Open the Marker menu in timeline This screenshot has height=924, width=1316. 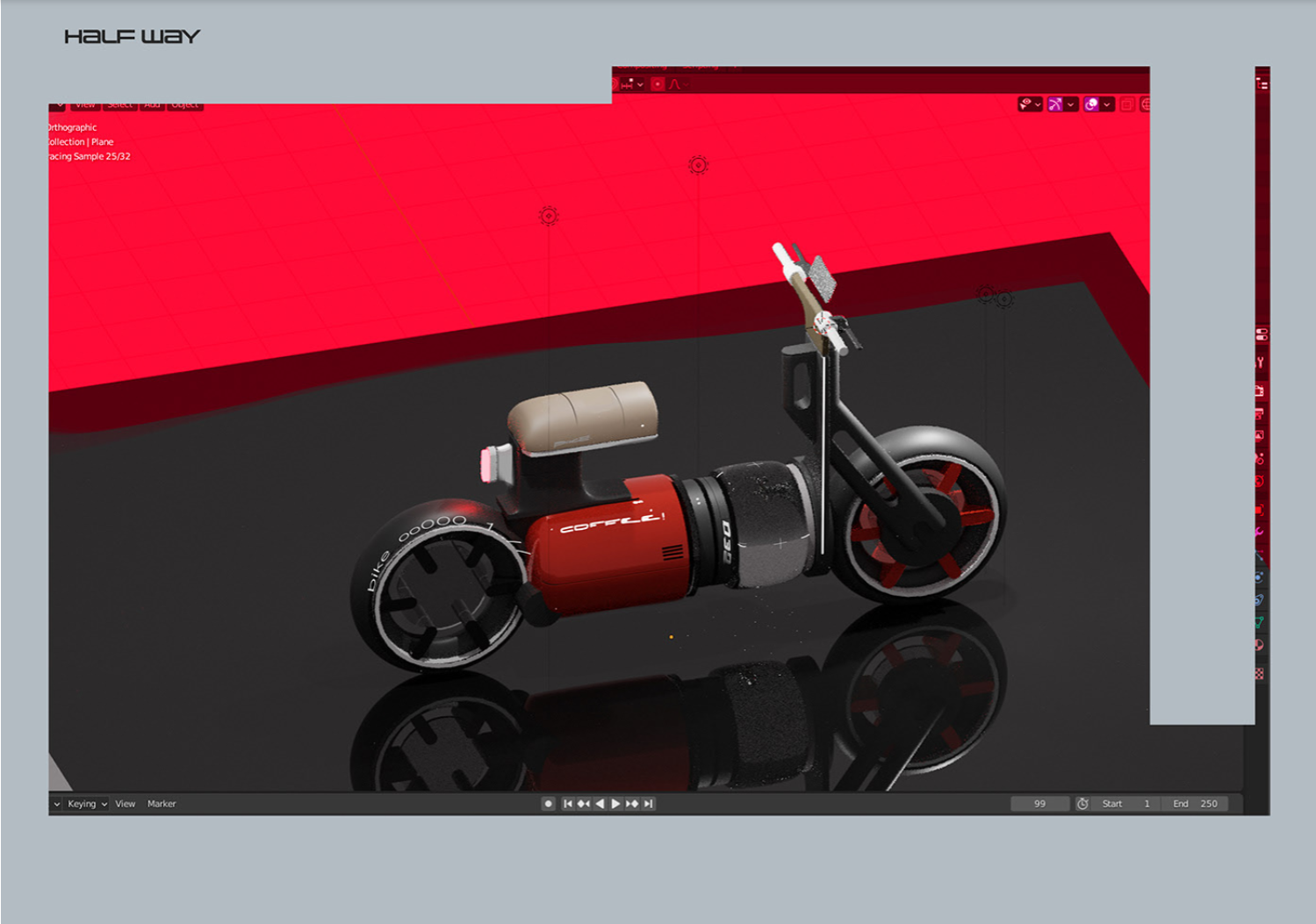pyautogui.click(x=162, y=803)
